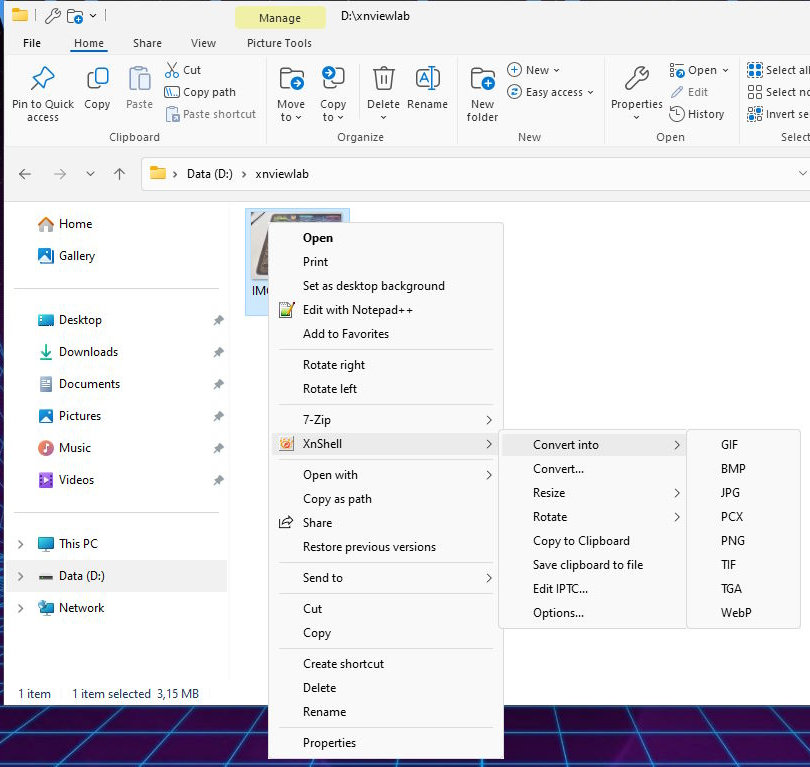Choose PNG in Convert into submenu
Viewport: 810px width, 767px height.
tap(732, 541)
